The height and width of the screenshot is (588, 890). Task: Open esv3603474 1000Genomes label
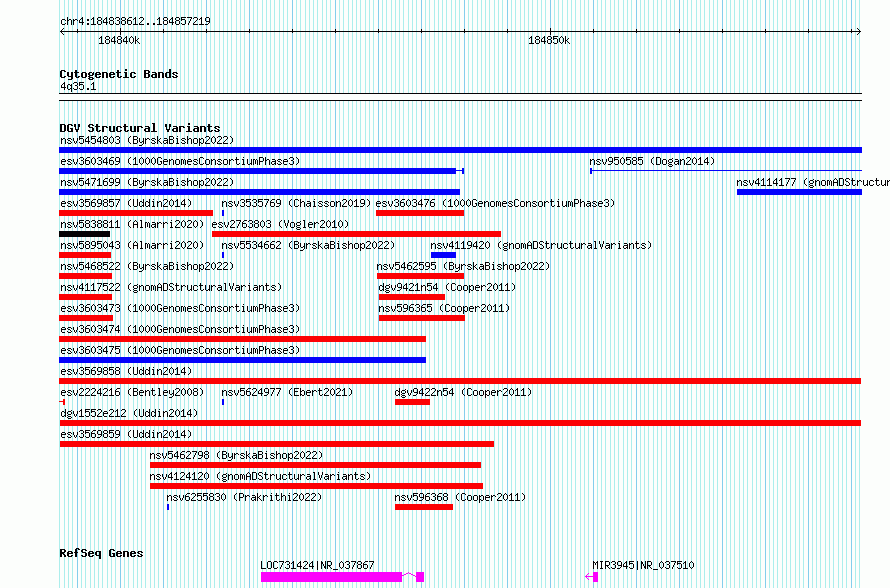tap(180, 329)
